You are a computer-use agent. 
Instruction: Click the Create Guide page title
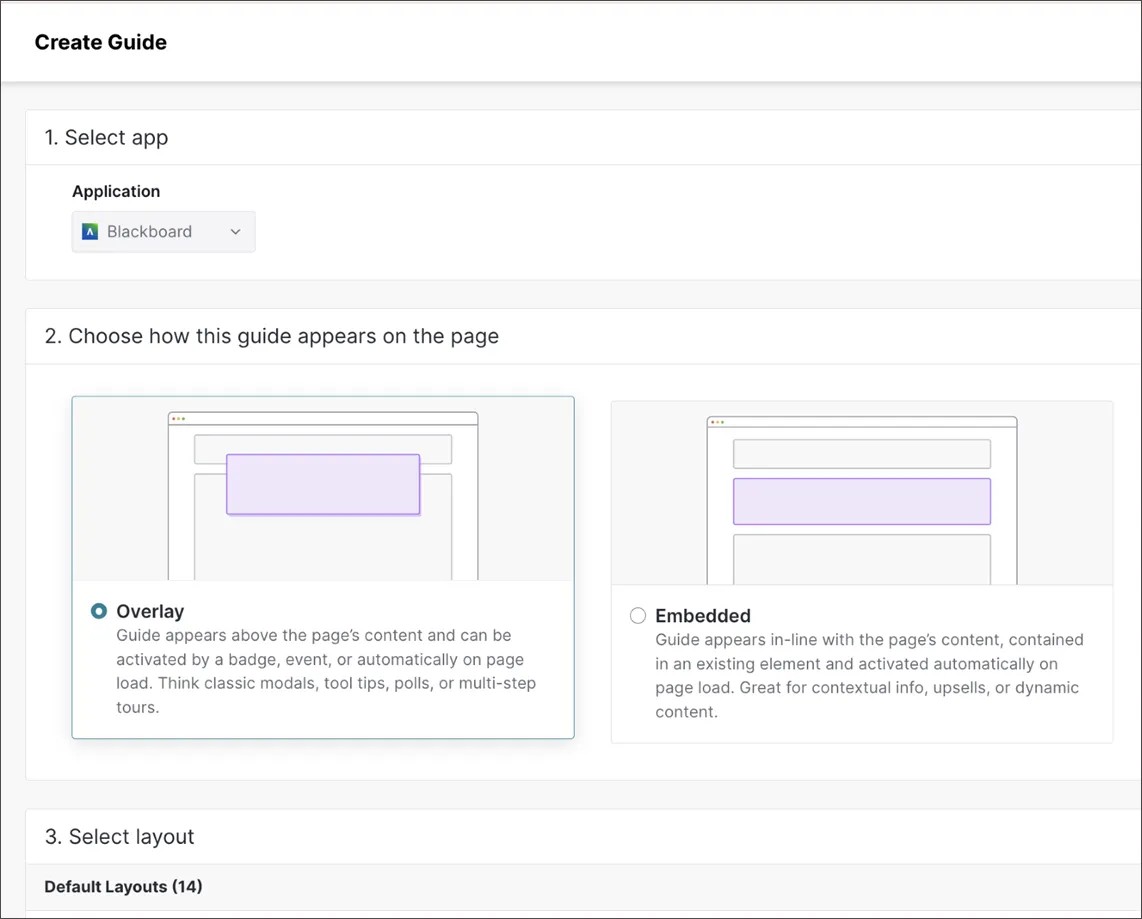click(100, 42)
